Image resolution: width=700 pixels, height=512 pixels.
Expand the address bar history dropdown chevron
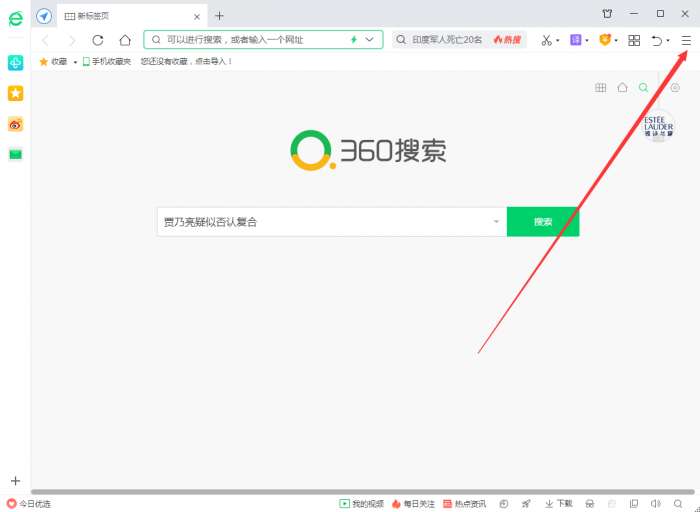click(x=369, y=40)
